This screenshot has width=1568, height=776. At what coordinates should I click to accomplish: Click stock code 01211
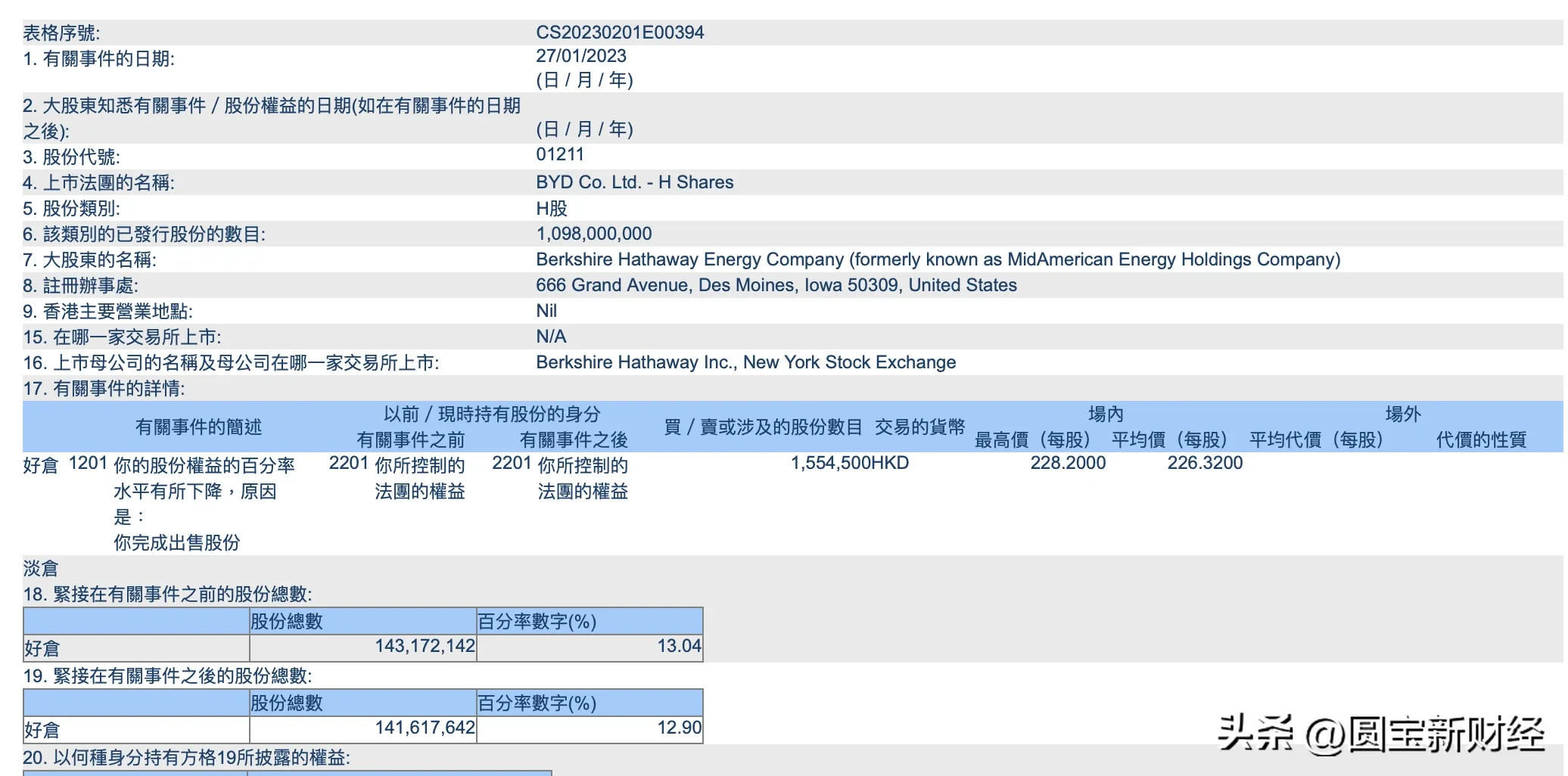tap(560, 154)
